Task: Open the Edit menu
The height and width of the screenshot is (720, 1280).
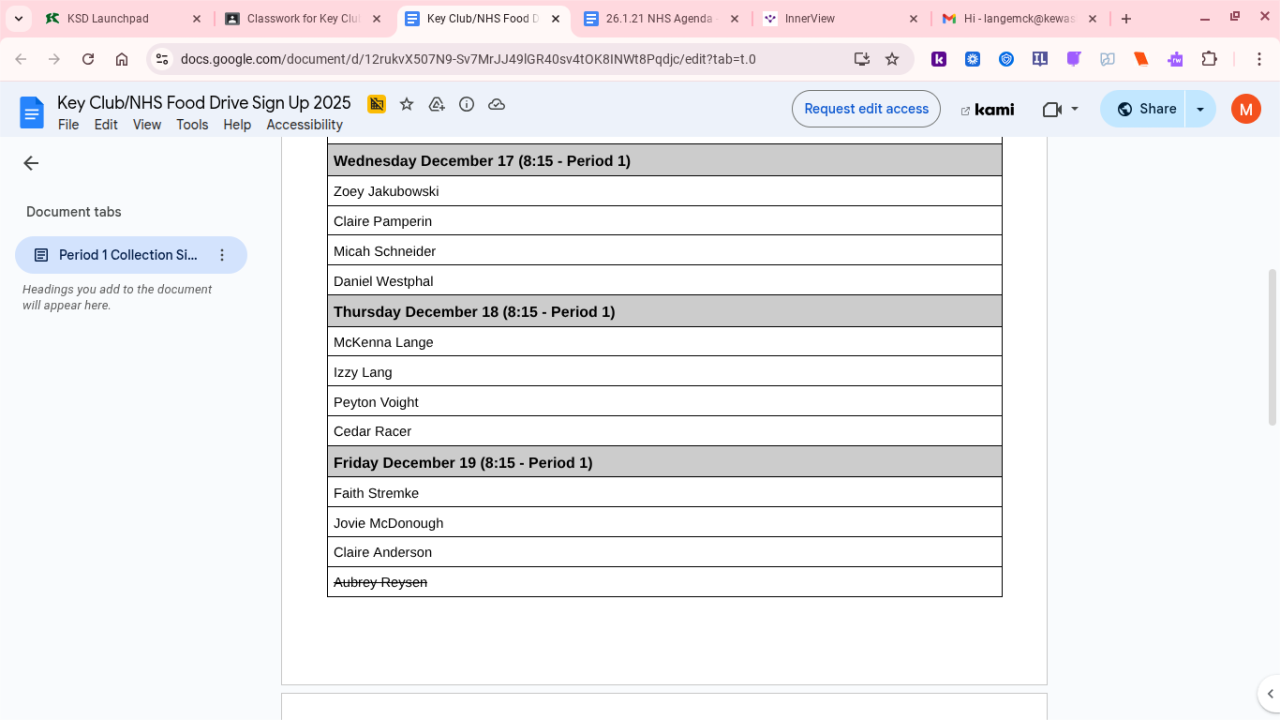Action: click(x=106, y=125)
